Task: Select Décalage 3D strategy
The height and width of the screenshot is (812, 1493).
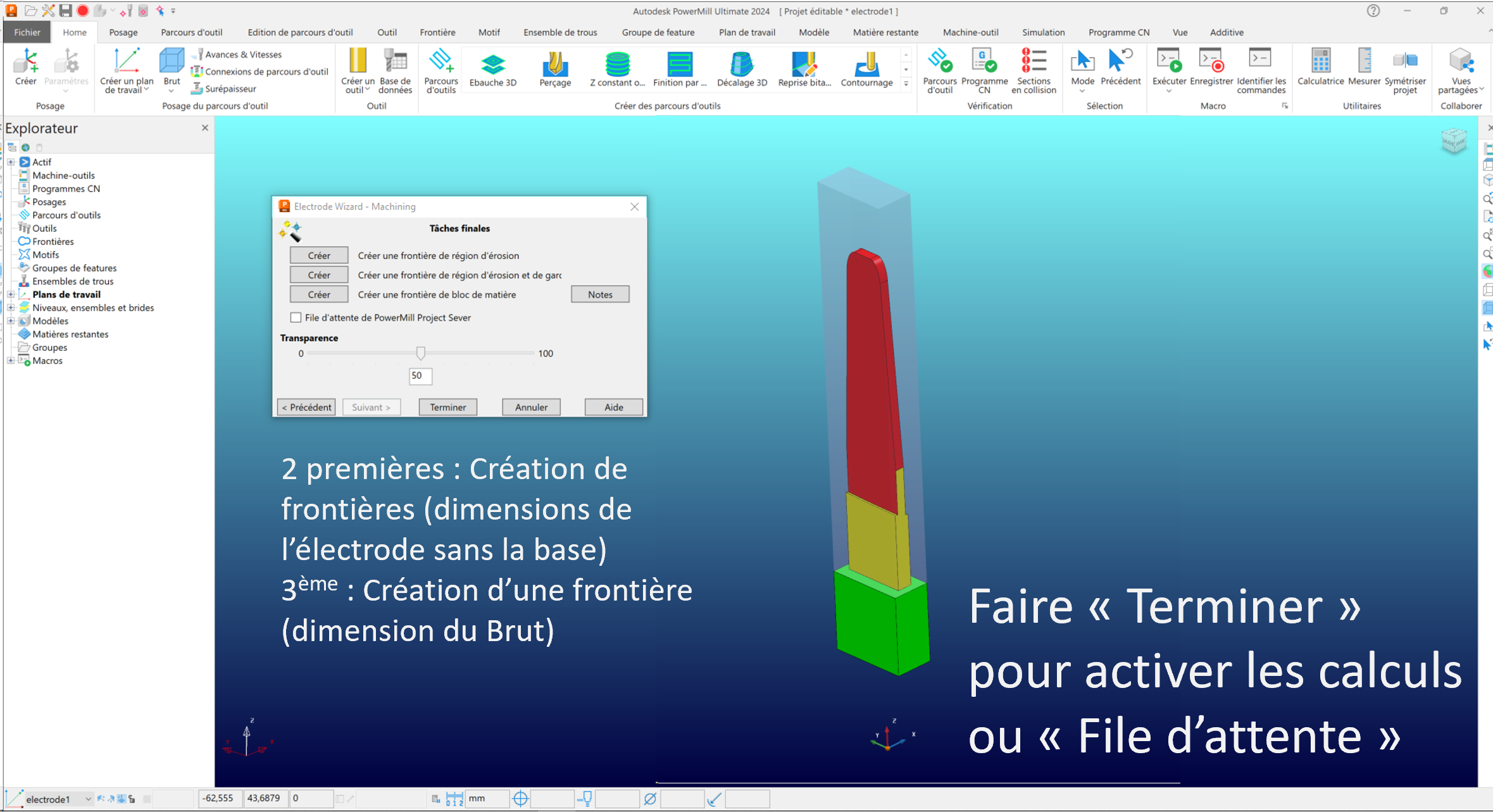Action: 742,69
